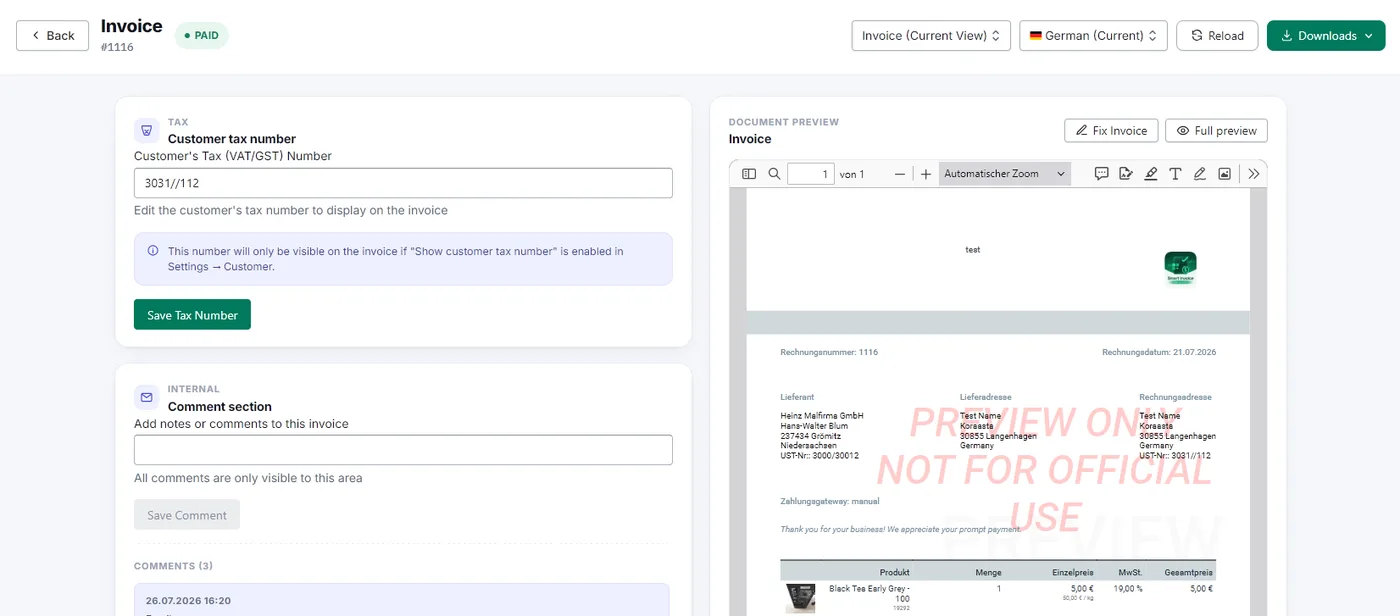The width and height of the screenshot is (1400, 616).
Task: Add a comment annotation in PDF toolbar
Action: 1101,174
